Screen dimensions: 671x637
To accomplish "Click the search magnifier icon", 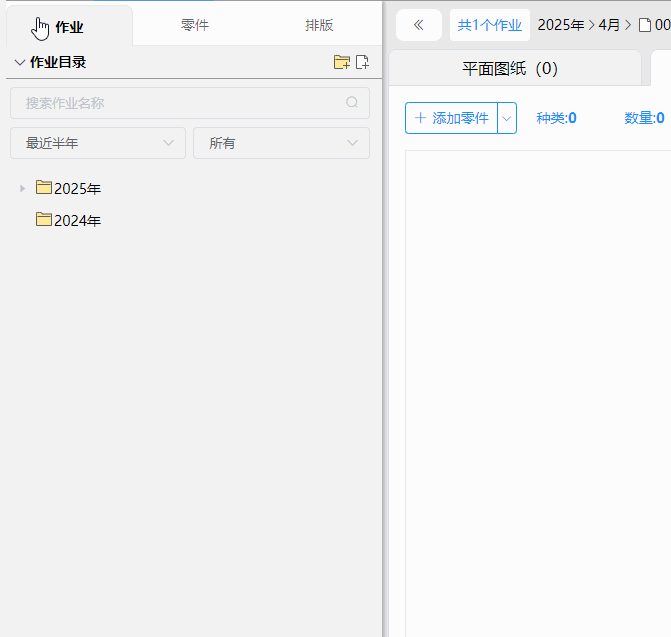I will [x=352, y=103].
